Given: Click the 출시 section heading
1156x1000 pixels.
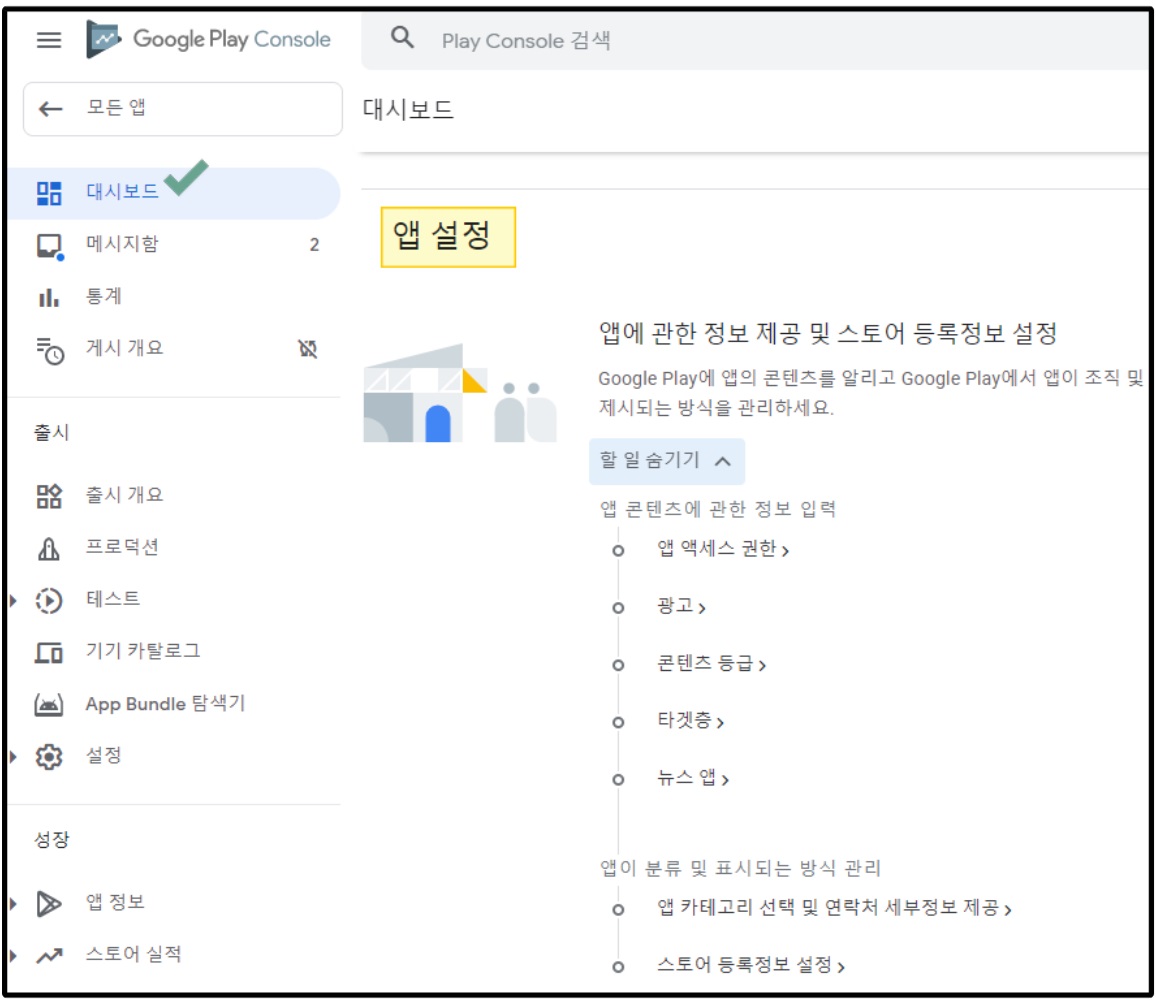Looking at the screenshot, I should click(x=52, y=433).
